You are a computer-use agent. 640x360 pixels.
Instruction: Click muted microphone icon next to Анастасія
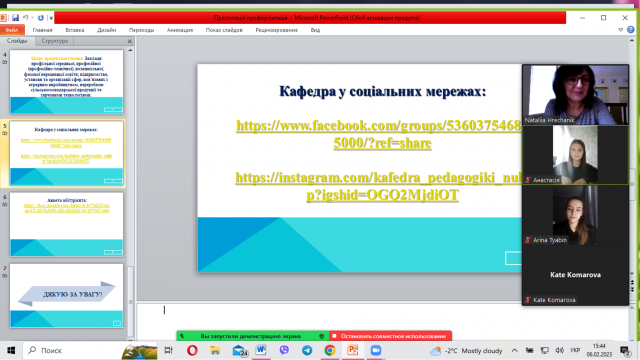point(528,180)
